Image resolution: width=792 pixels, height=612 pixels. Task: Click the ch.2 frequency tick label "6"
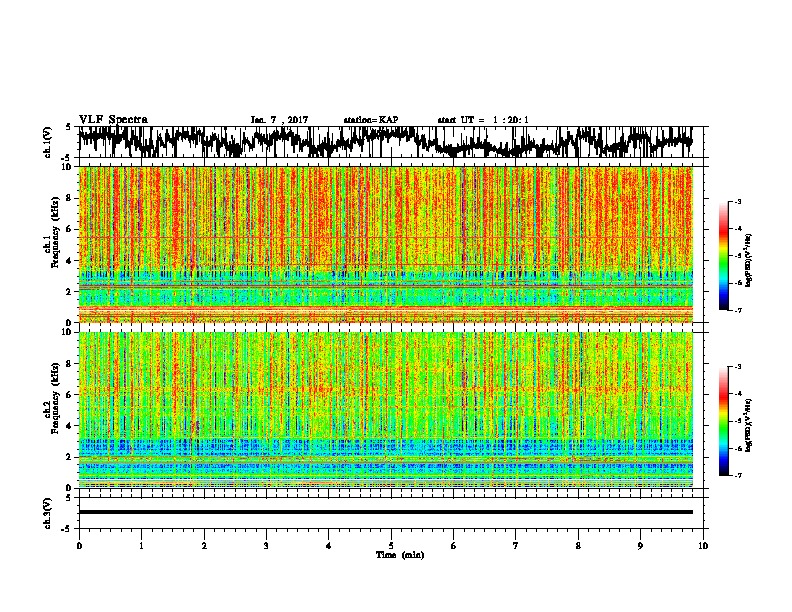70,395
